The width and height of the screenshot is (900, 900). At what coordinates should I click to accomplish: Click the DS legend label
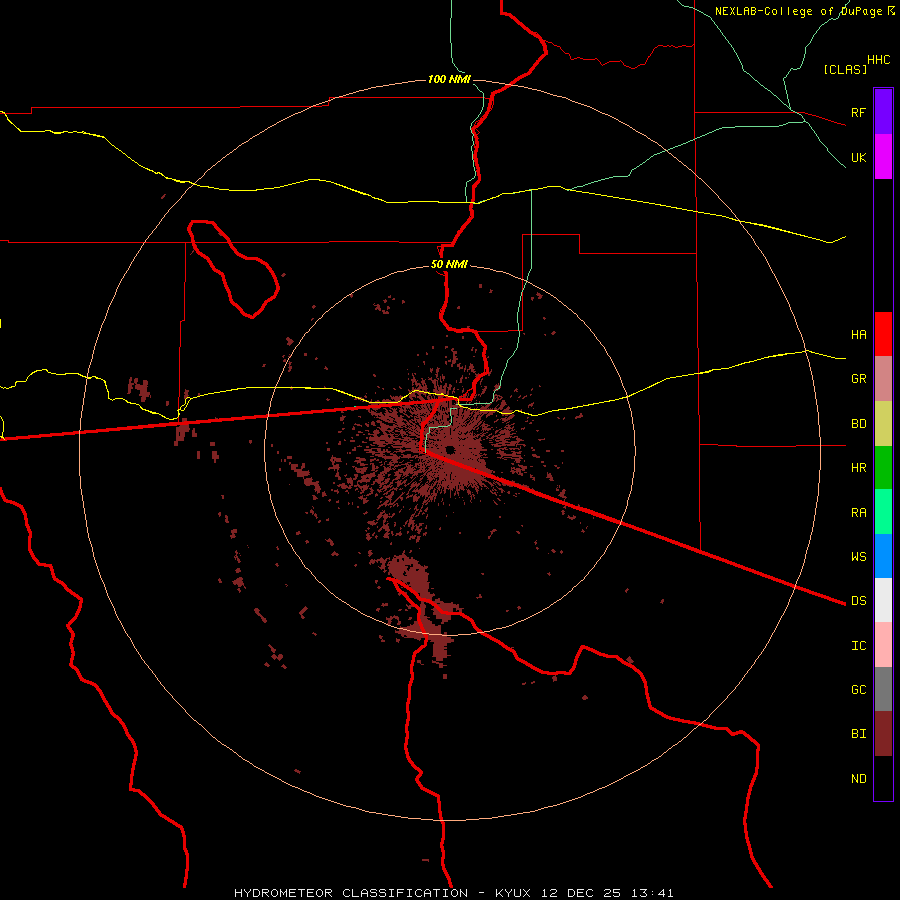858,600
